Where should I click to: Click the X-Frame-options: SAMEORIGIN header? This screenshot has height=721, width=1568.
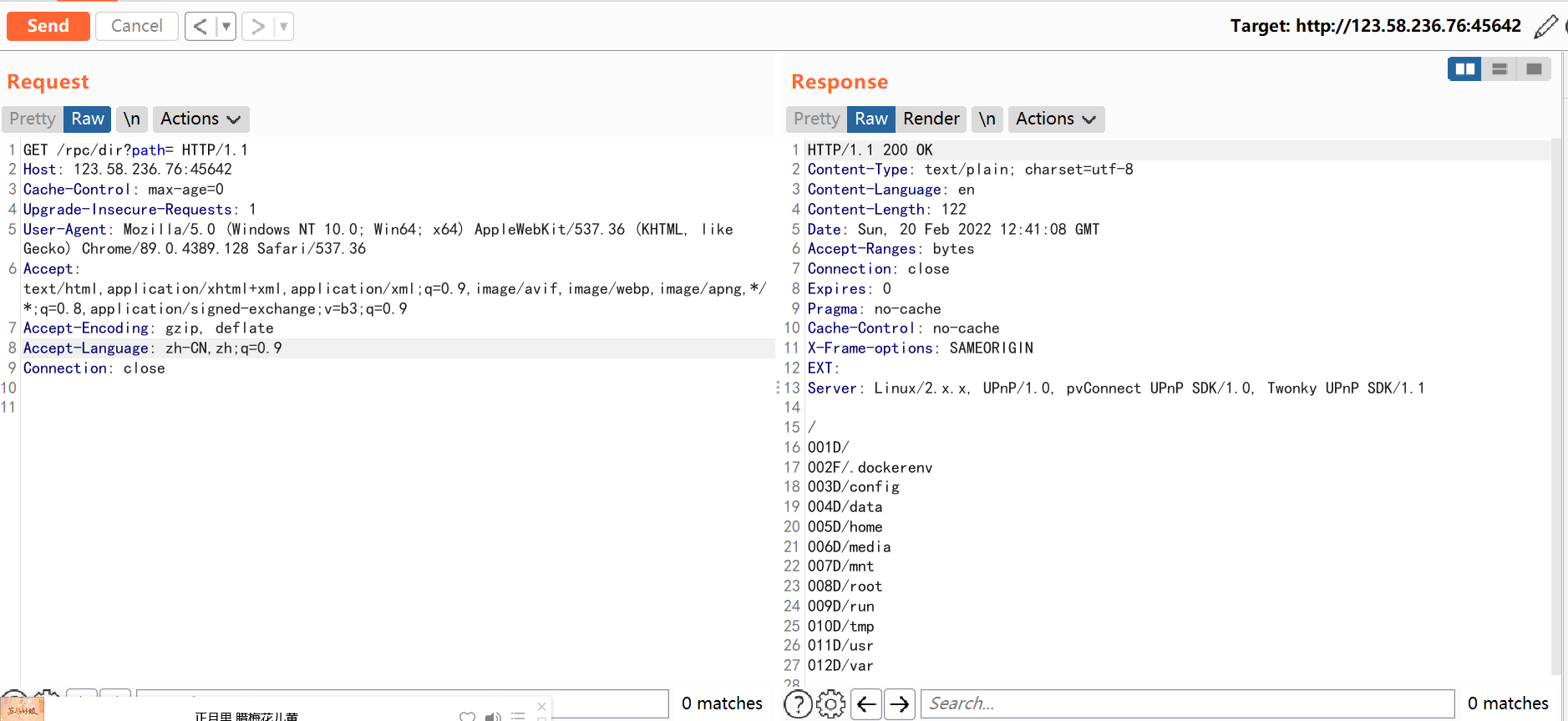(921, 348)
